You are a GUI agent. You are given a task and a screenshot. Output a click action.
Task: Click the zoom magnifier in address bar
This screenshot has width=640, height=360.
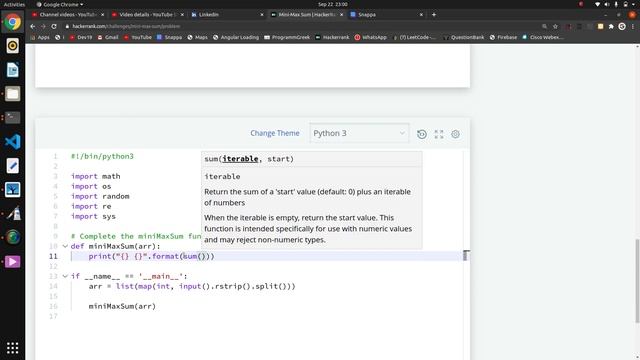[x=544, y=26]
